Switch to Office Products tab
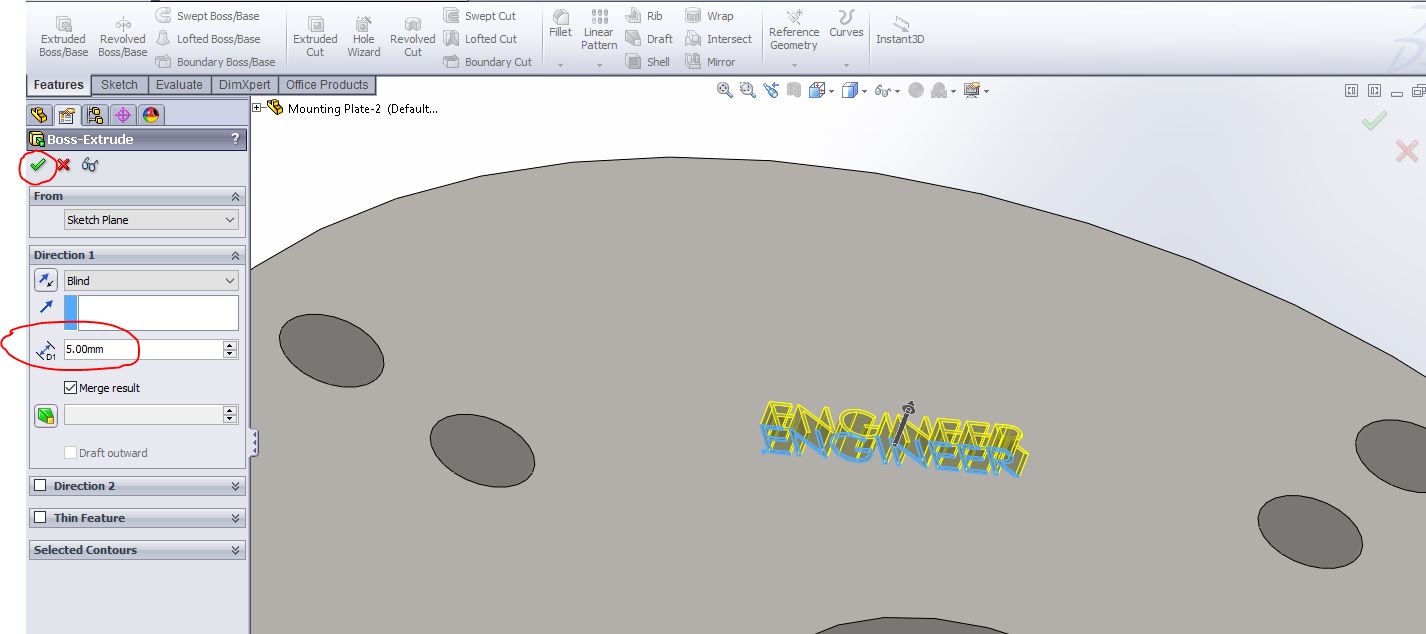The width and height of the screenshot is (1426, 634). (x=327, y=85)
